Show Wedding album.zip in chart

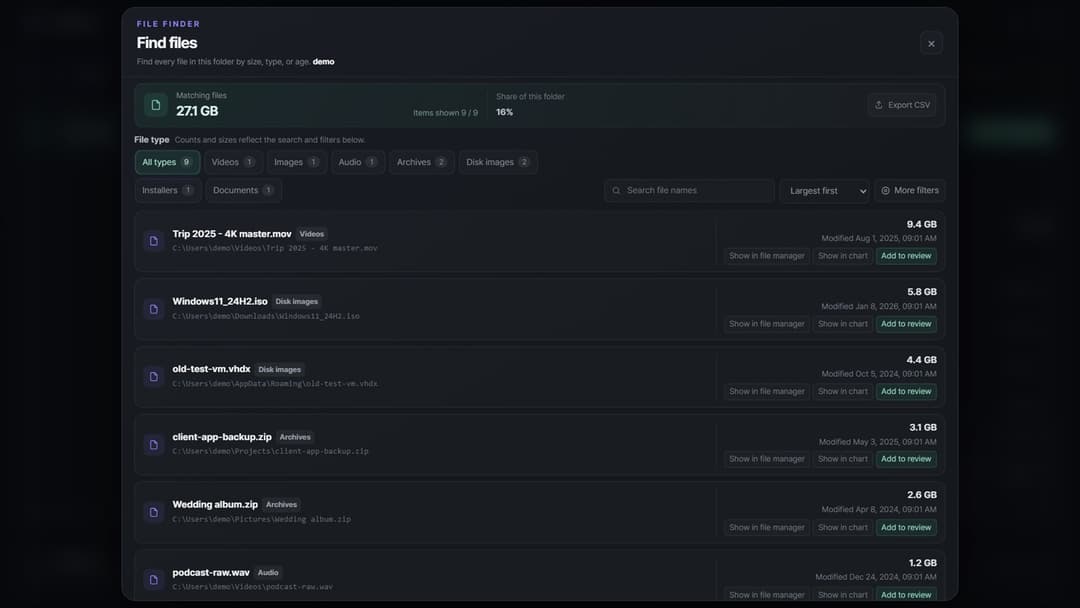(x=842, y=527)
